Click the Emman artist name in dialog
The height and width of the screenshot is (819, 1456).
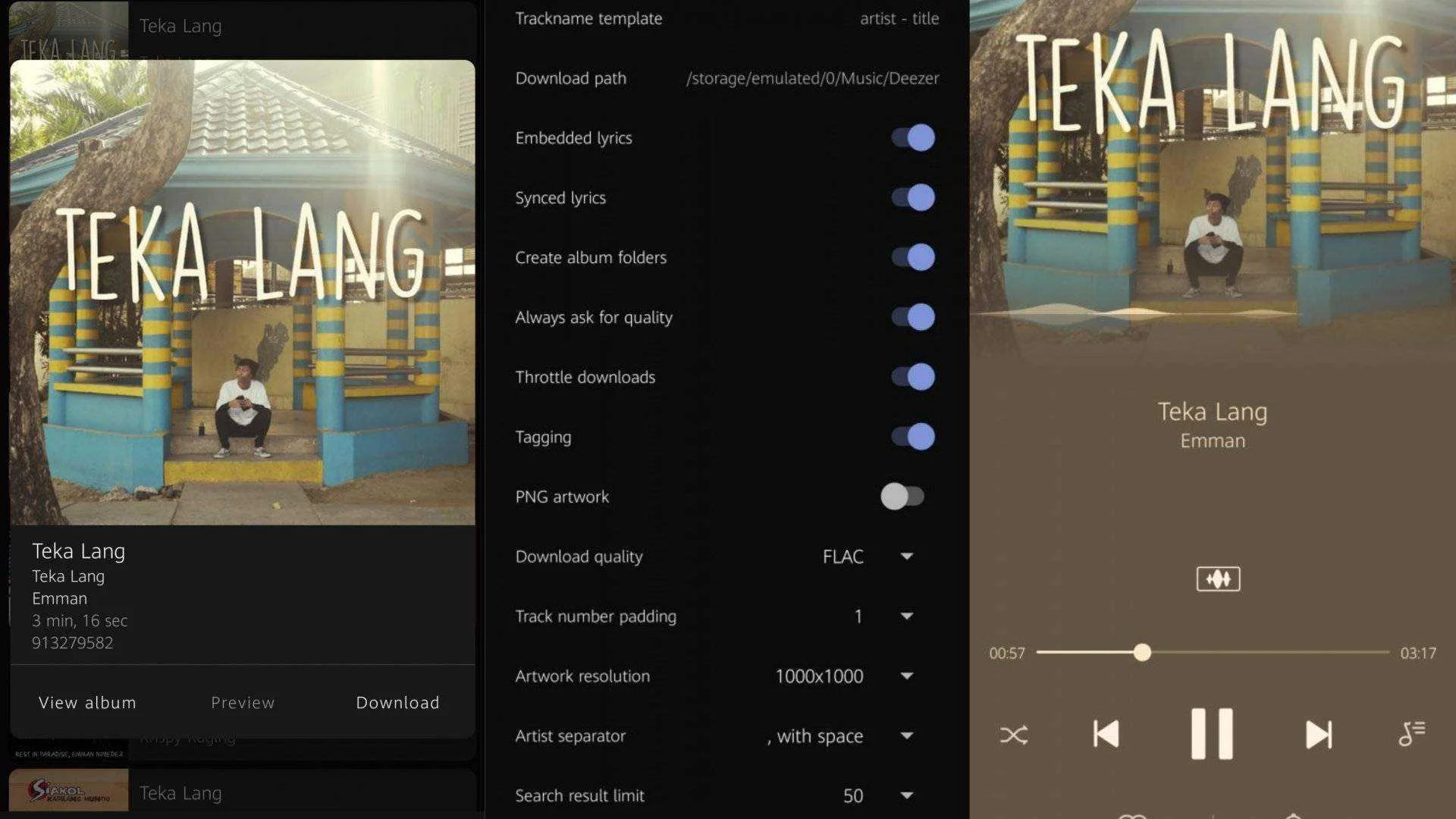pos(59,598)
